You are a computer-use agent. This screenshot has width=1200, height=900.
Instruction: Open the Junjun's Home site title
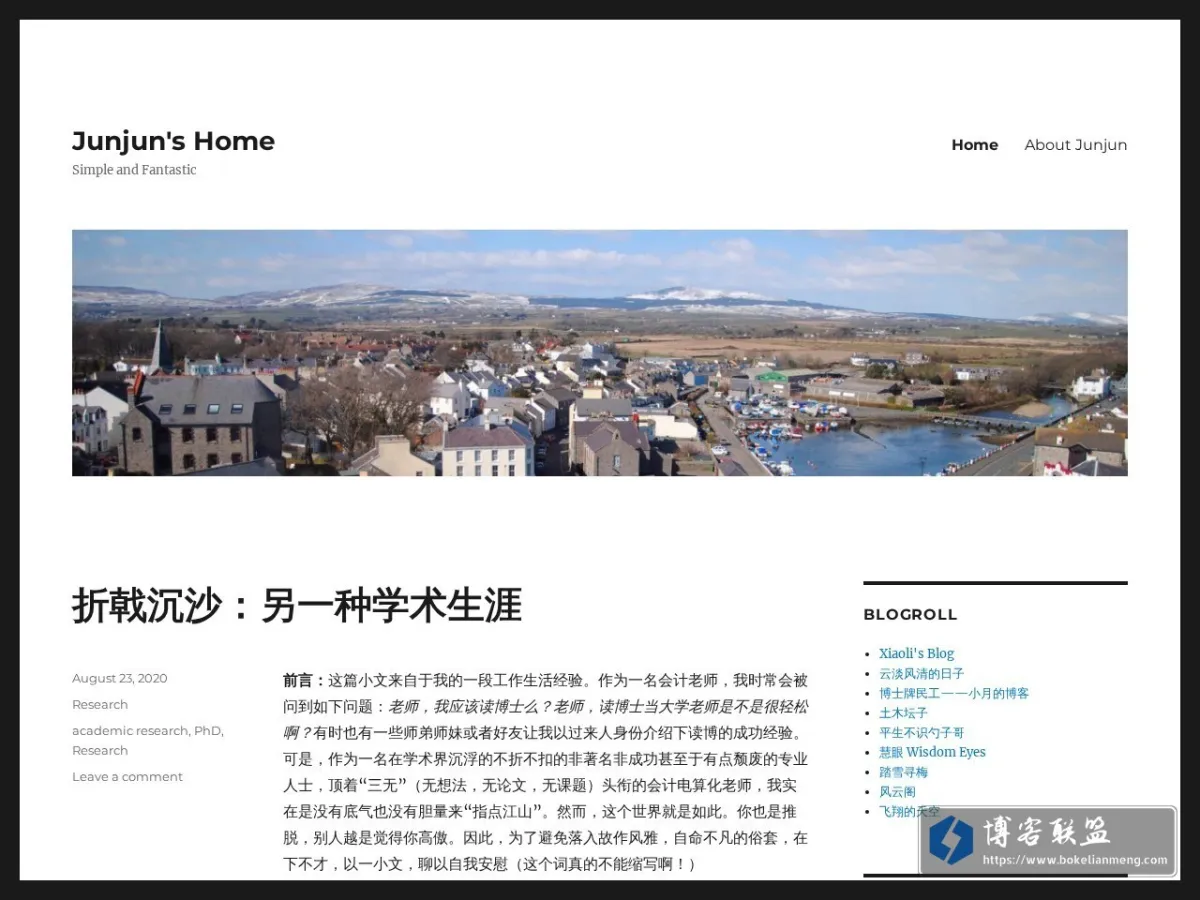173,141
